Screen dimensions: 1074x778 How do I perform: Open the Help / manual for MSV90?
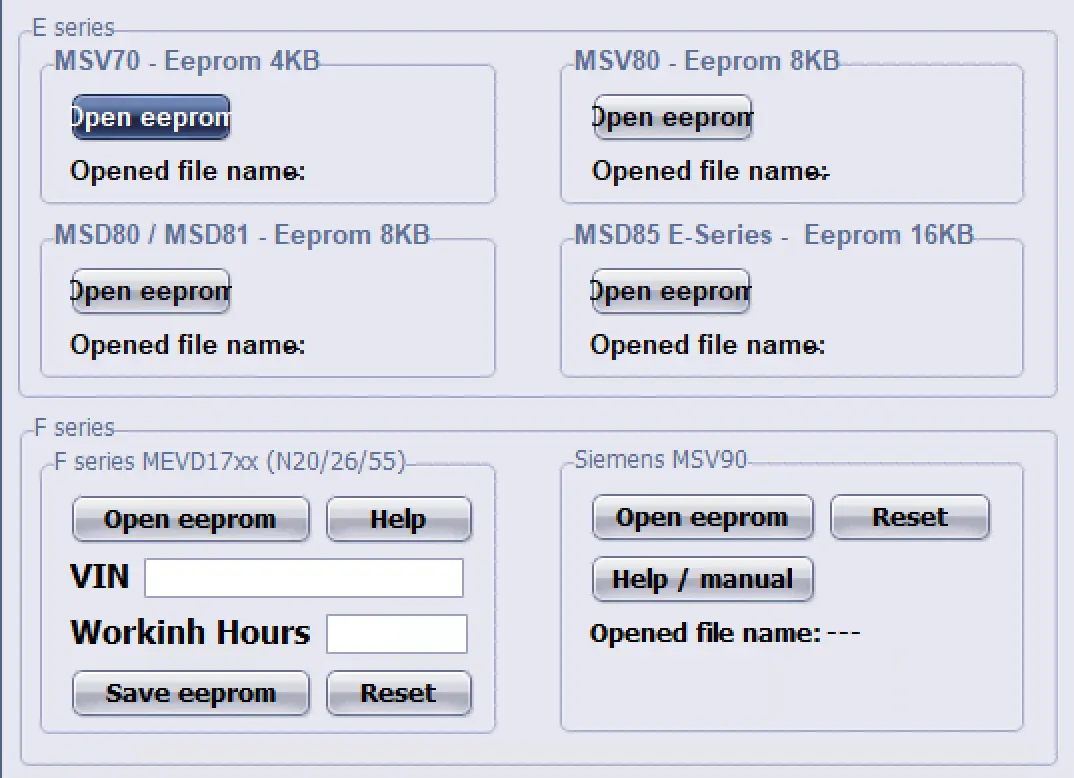(x=702, y=578)
